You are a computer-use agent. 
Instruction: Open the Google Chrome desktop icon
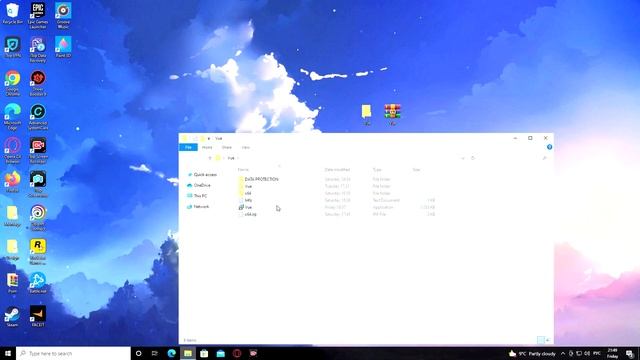coord(12,83)
